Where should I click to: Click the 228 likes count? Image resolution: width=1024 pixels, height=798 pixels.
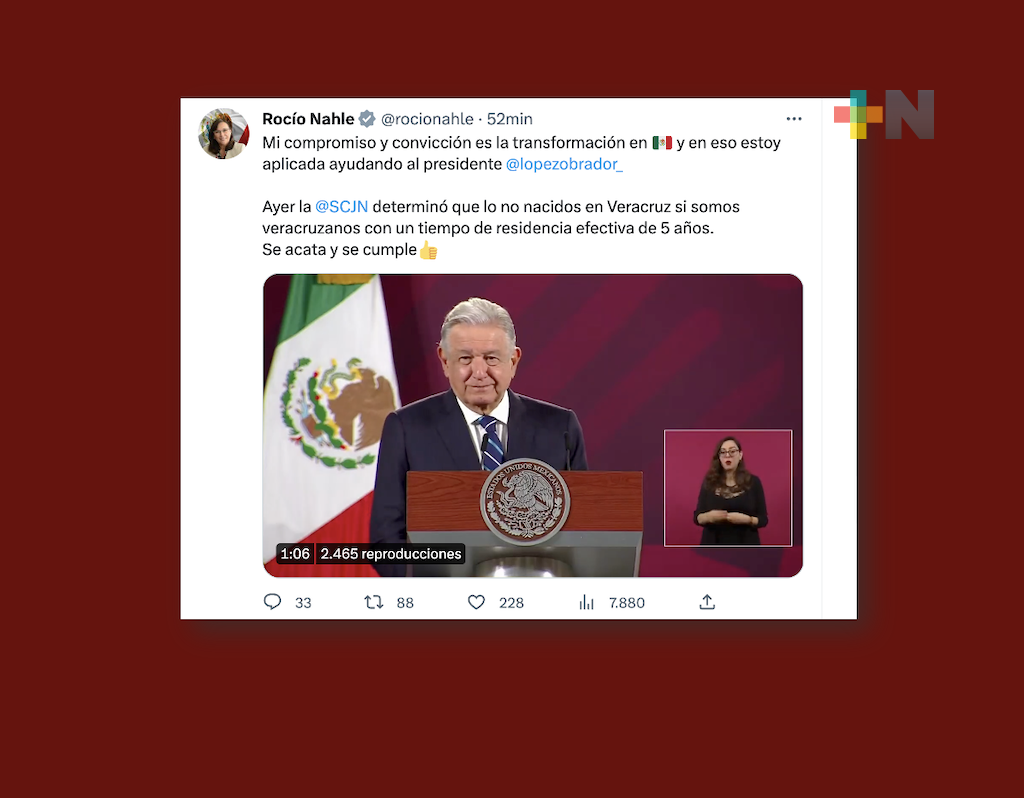click(x=511, y=603)
